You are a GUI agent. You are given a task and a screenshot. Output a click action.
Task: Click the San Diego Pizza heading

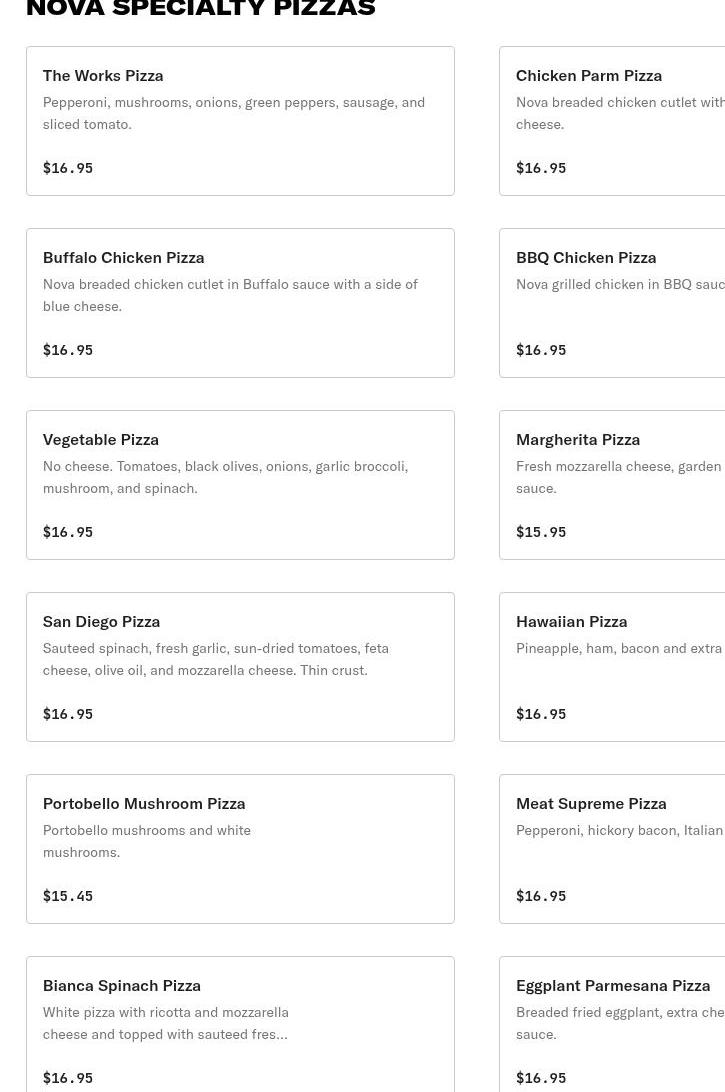[101, 621]
